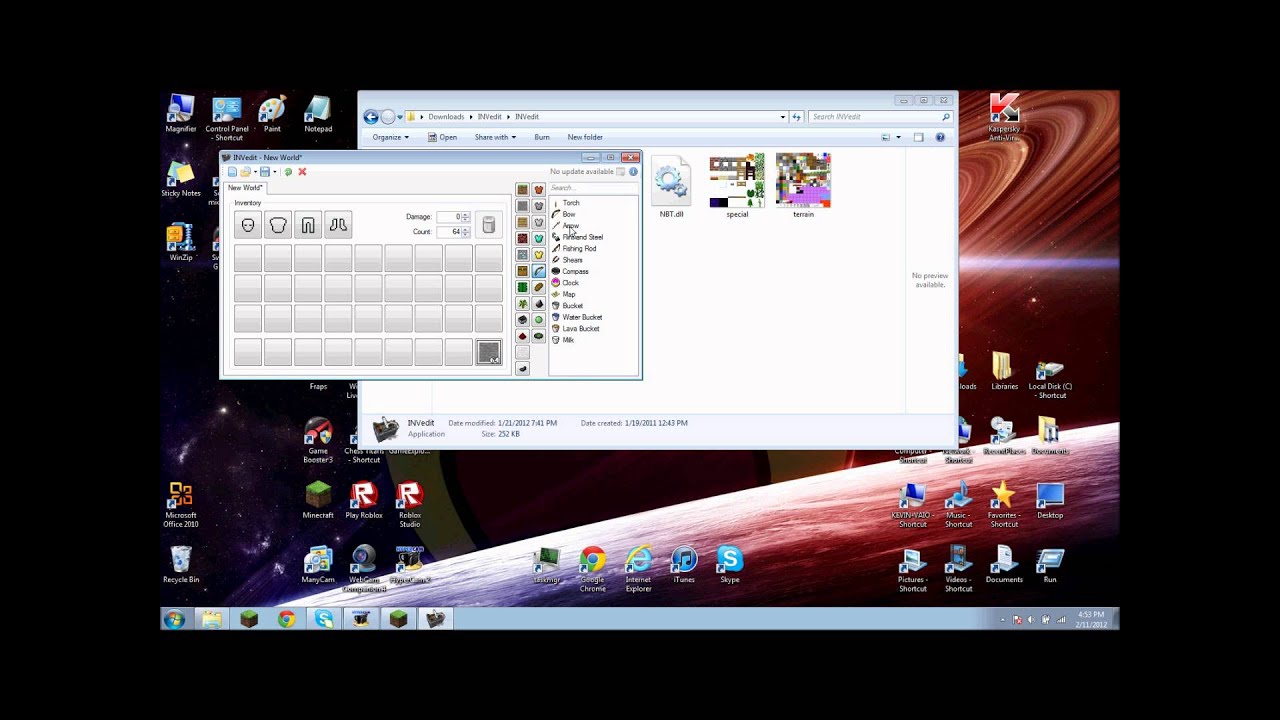Image resolution: width=1280 pixels, height=720 pixels.
Task: Click the Google Chrome taskbar icon
Action: (x=287, y=619)
